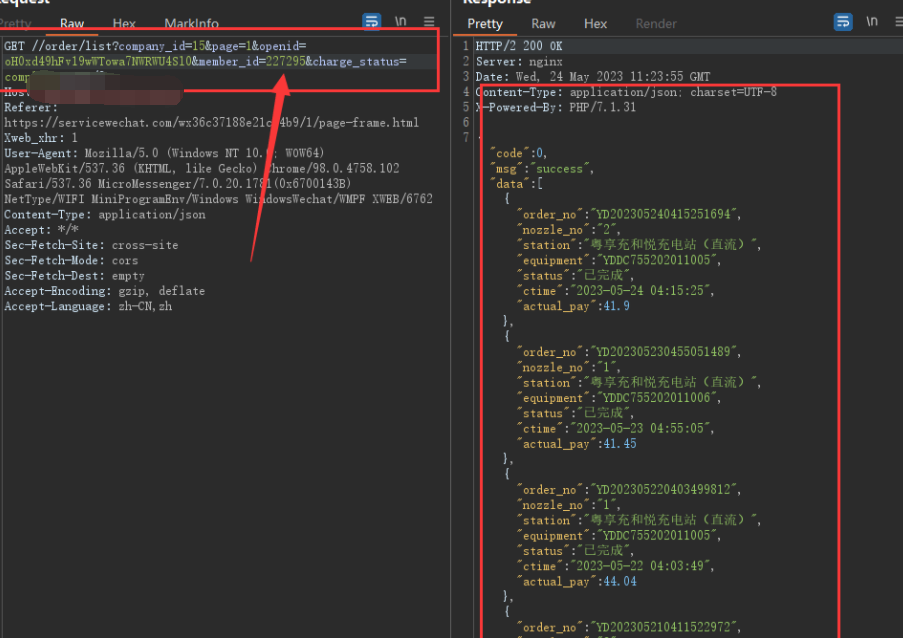
Task: Open the Response panel hamburger options menu
Action: [x=897, y=21]
